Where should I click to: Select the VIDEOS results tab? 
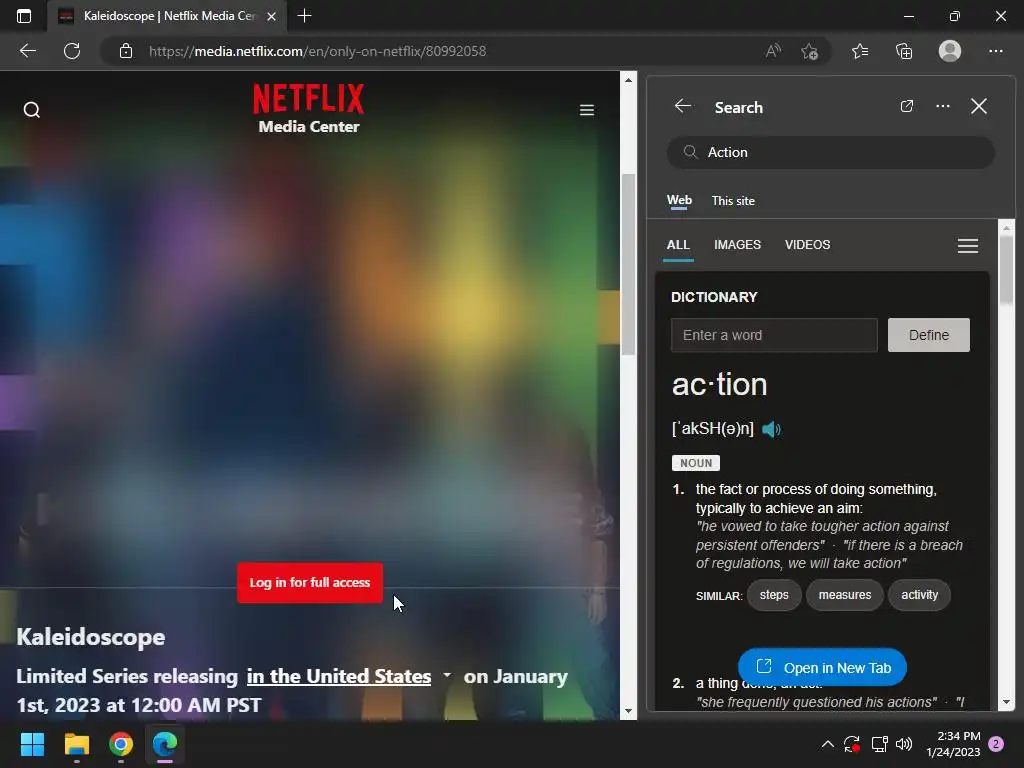point(807,244)
